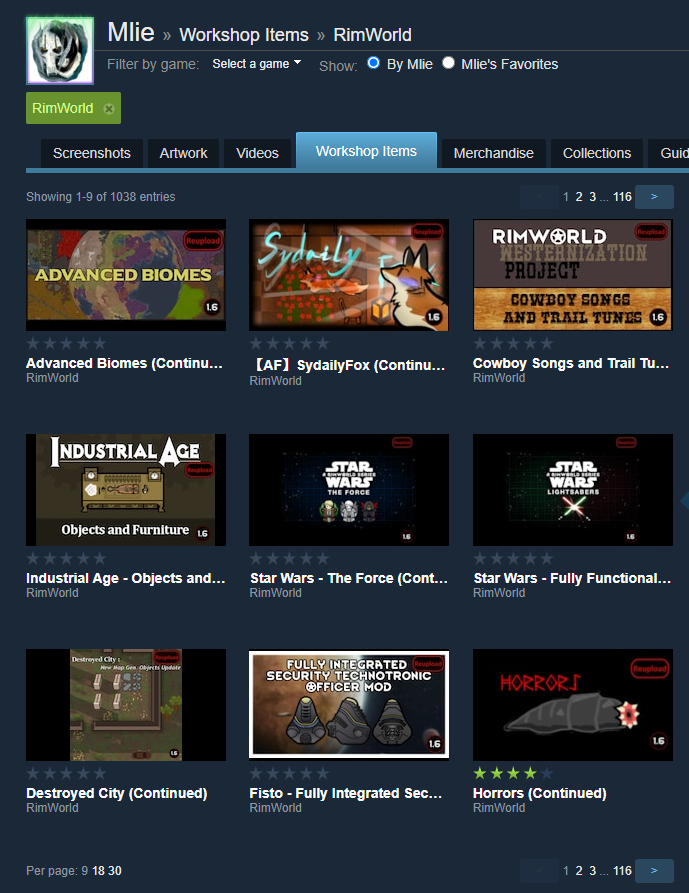Viewport: 689px width, 893px height.
Task: Remove the RimWorld filter tag
Action: pyautogui.click(x=109, y=109)
